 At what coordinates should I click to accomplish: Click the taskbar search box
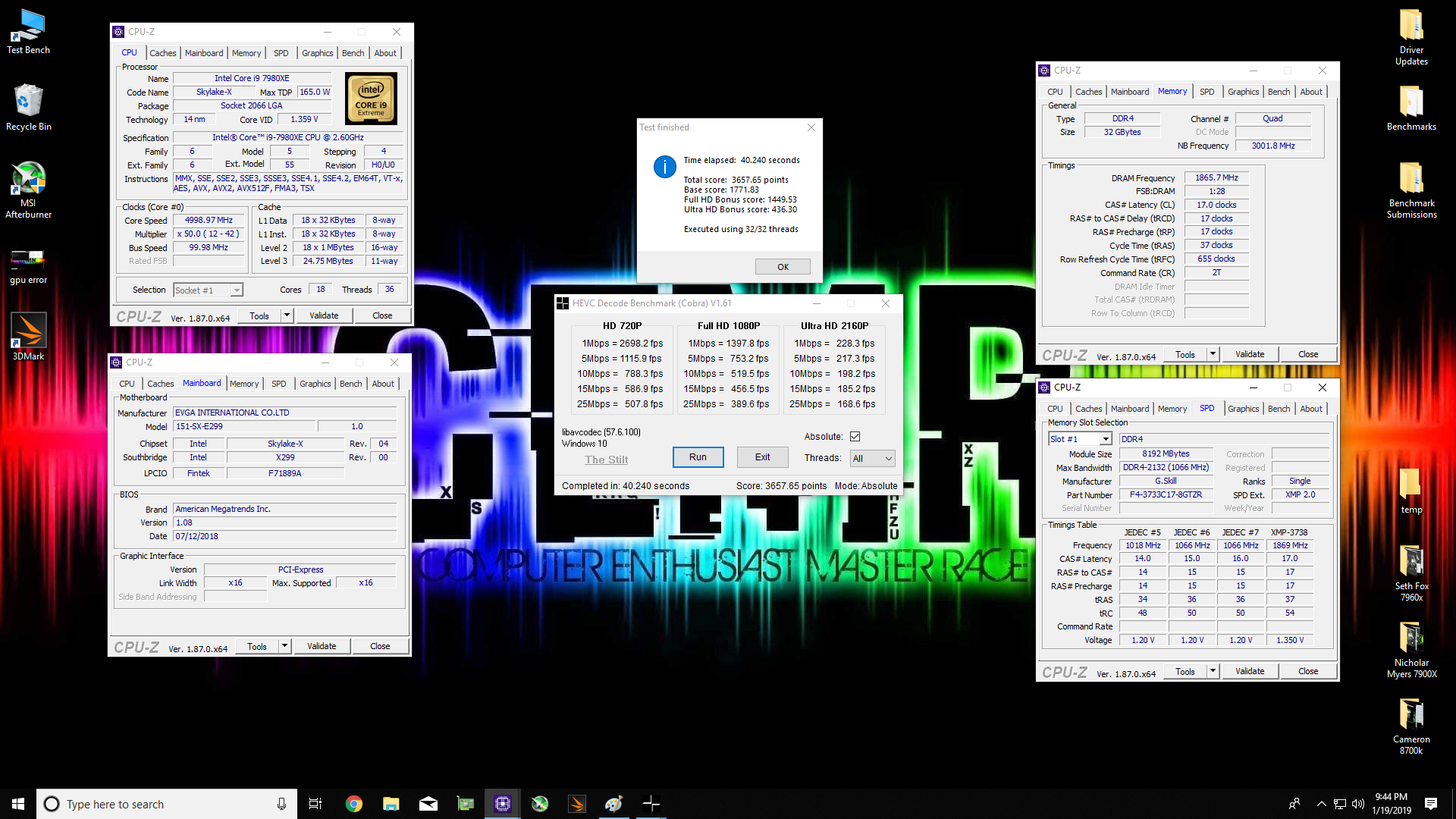[x=167, y=804]
